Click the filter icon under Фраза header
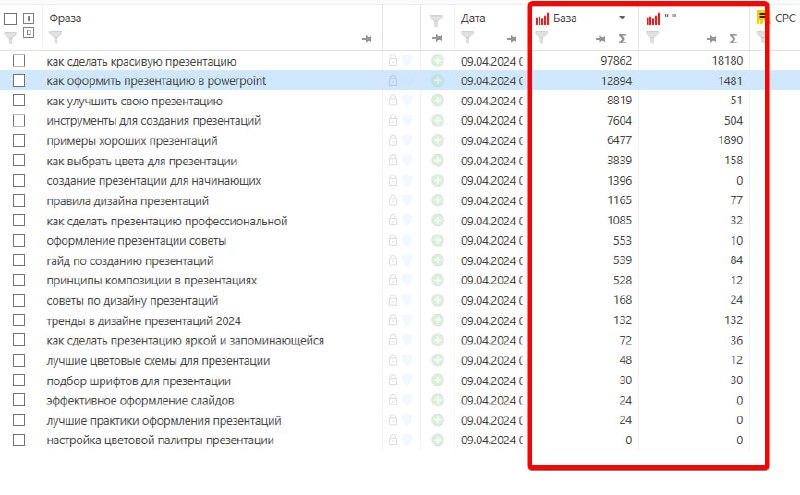Image resolution: width=800 pixels, height=495 pixels. pyautogui.click(x=55, y=37)
